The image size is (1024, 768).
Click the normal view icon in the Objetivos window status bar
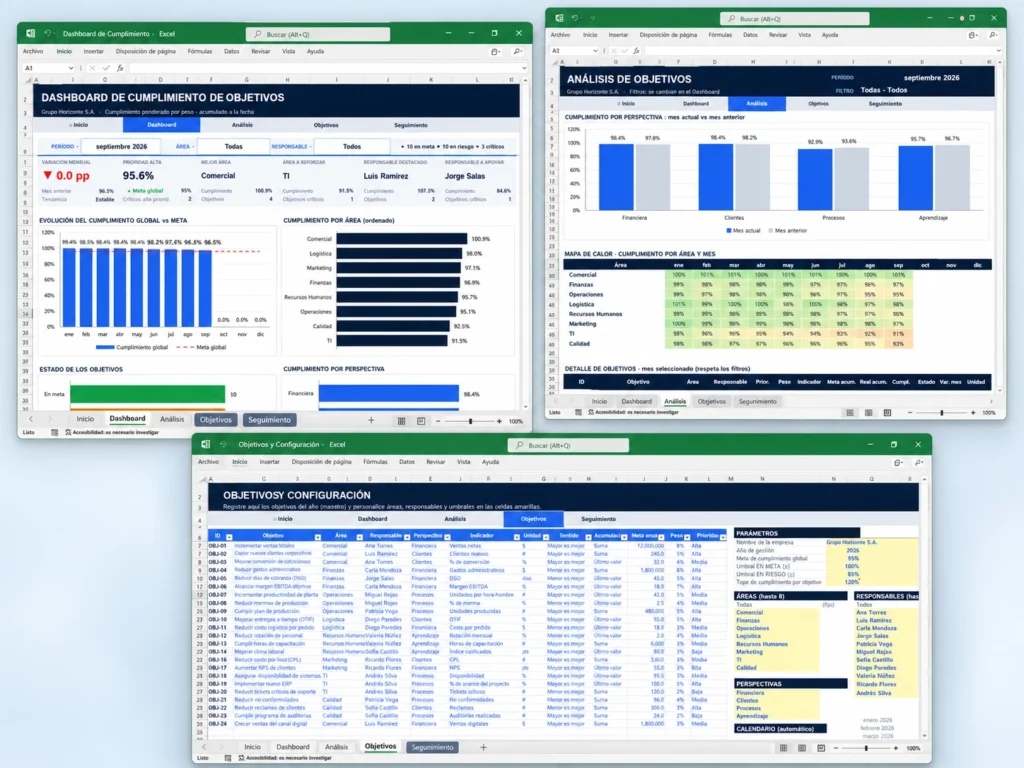783,748
